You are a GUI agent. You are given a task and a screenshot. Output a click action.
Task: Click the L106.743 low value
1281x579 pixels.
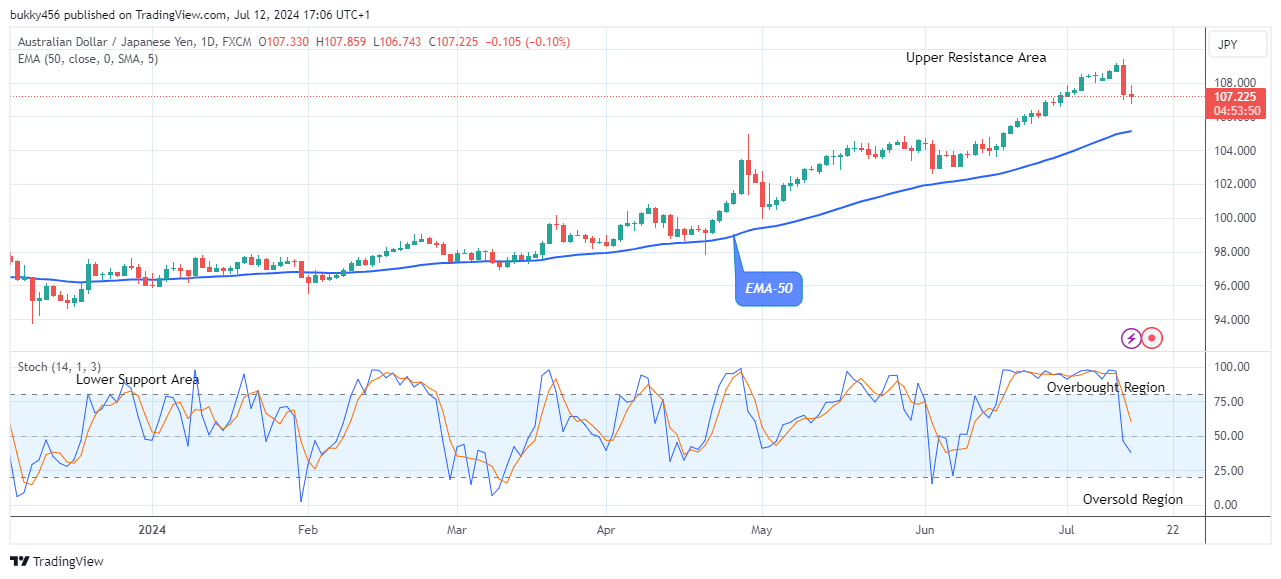pos(397,42)
